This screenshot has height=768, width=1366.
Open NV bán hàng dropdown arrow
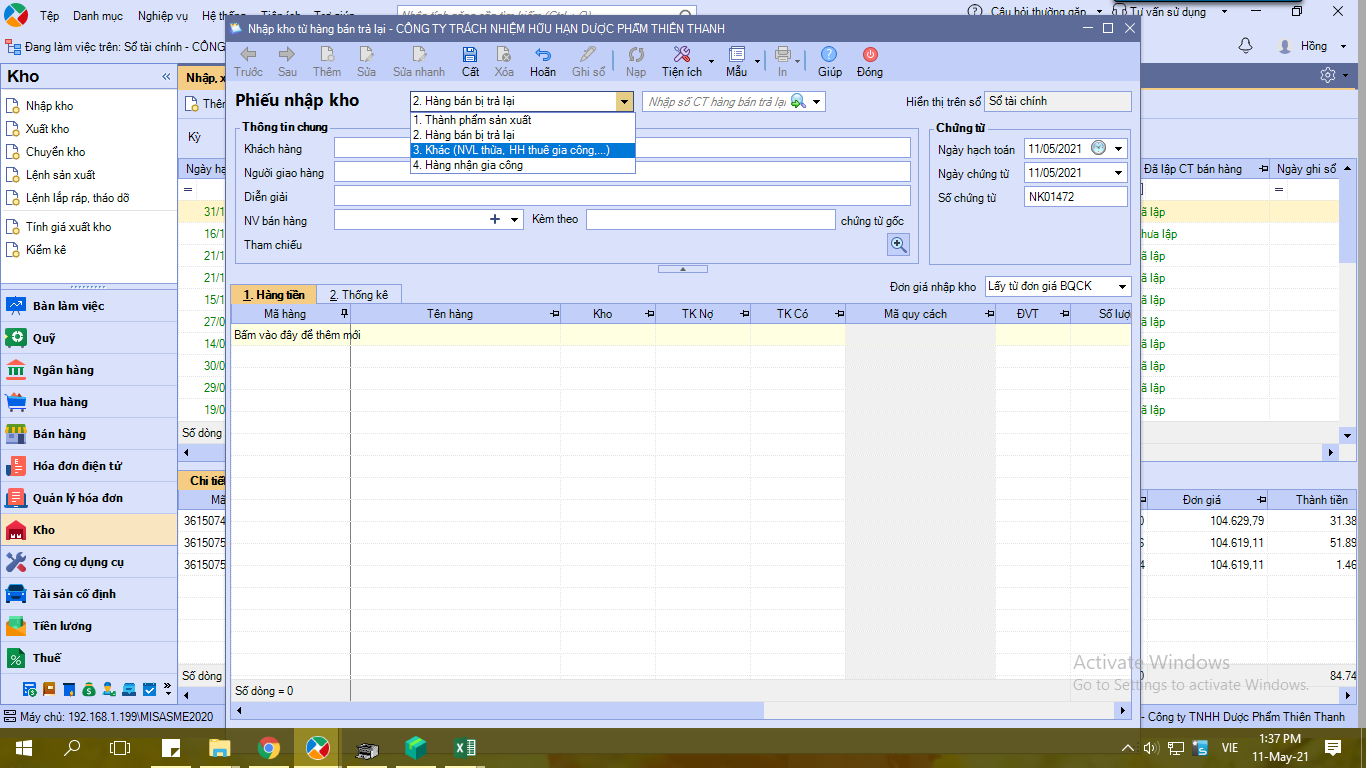[x=514, y=219]
